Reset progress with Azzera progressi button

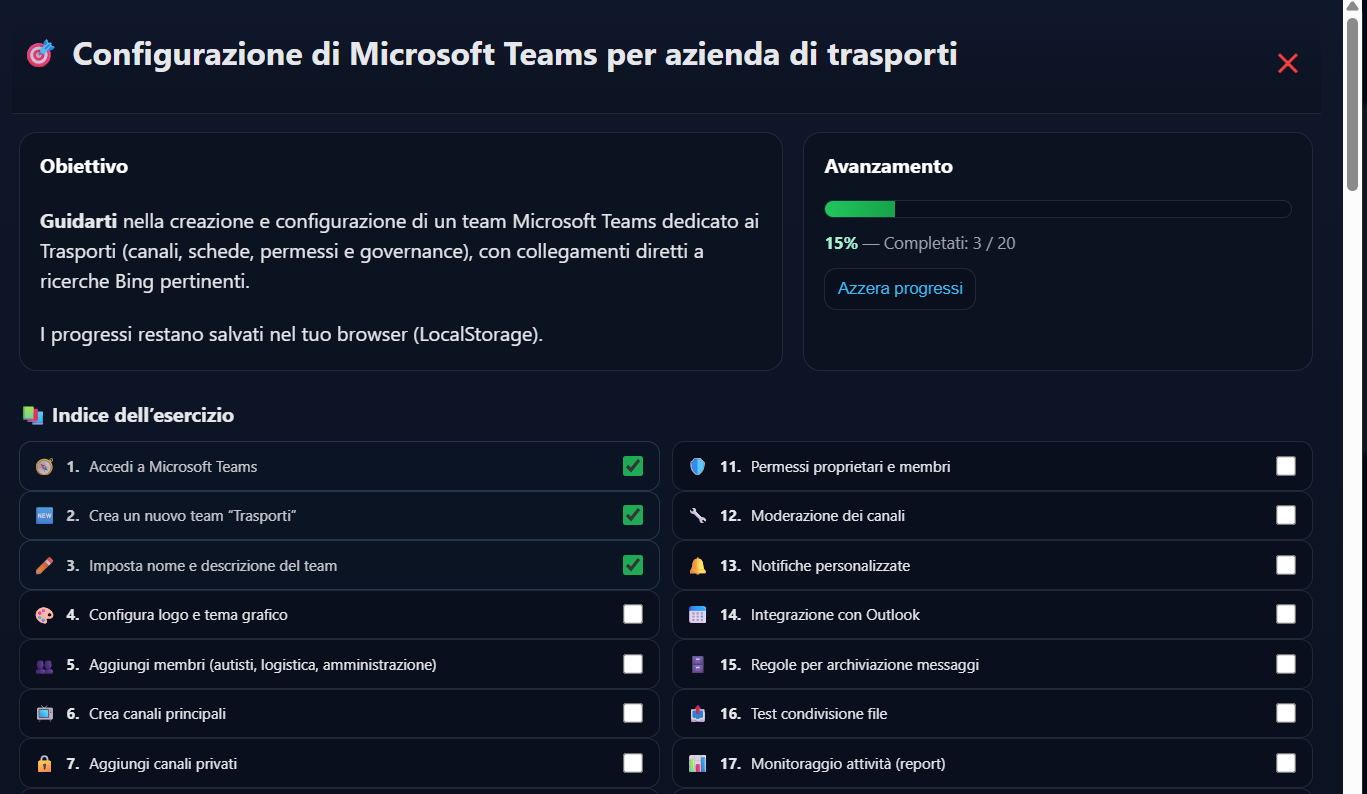point(900,289)
